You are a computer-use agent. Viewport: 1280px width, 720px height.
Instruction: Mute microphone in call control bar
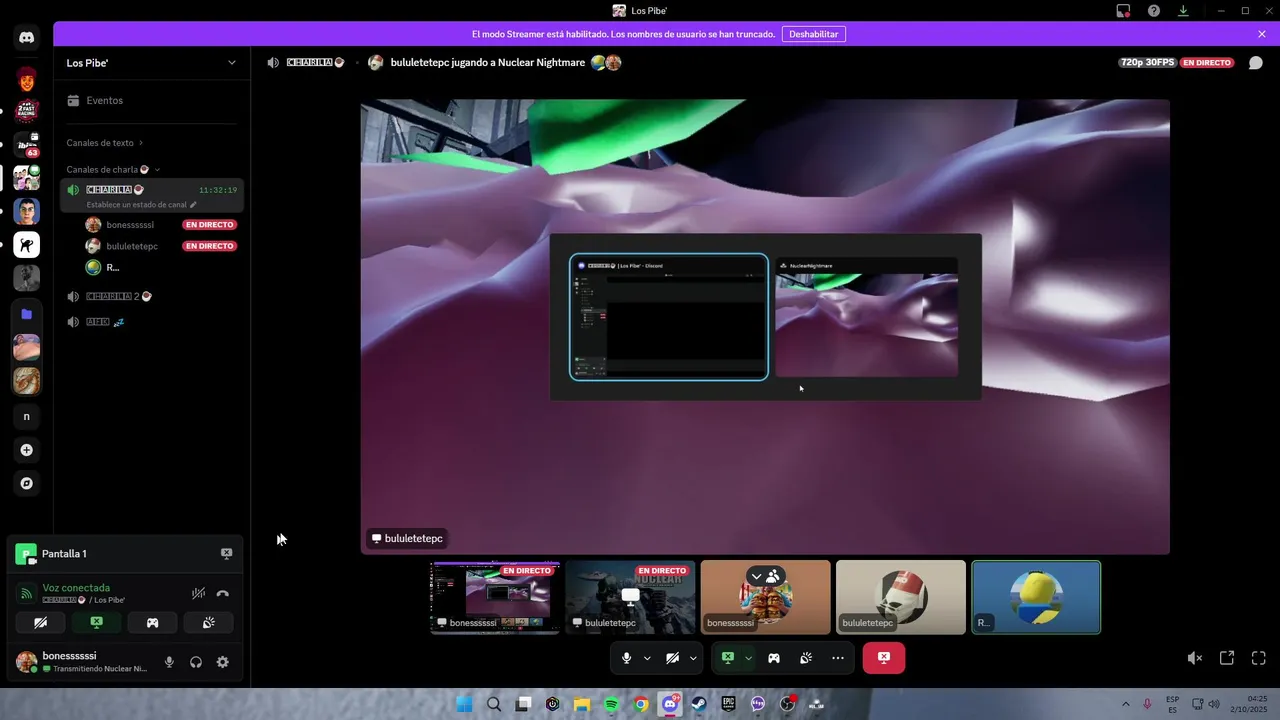pos(626,658)
